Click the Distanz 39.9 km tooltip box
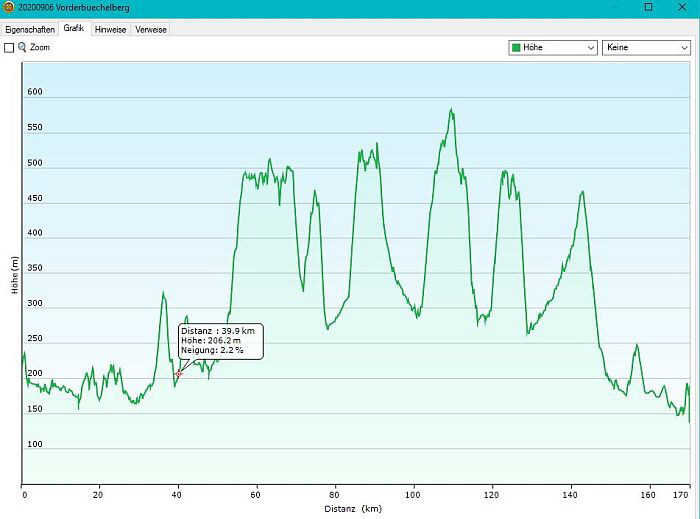Image resolution: width=700 pixels, height=519 pixels. [220, 340]
